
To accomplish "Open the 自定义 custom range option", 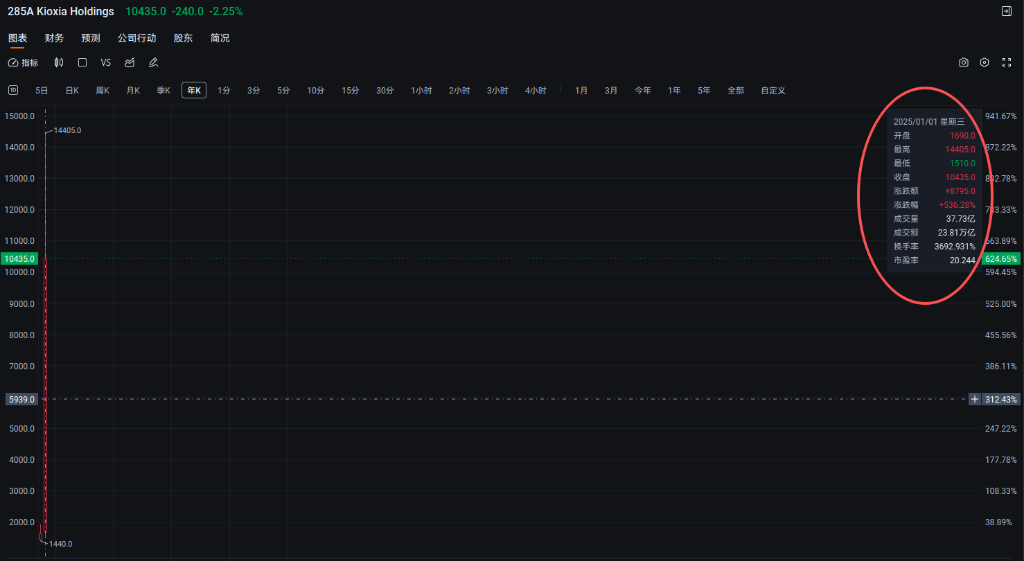I will [x=772, y=90].
